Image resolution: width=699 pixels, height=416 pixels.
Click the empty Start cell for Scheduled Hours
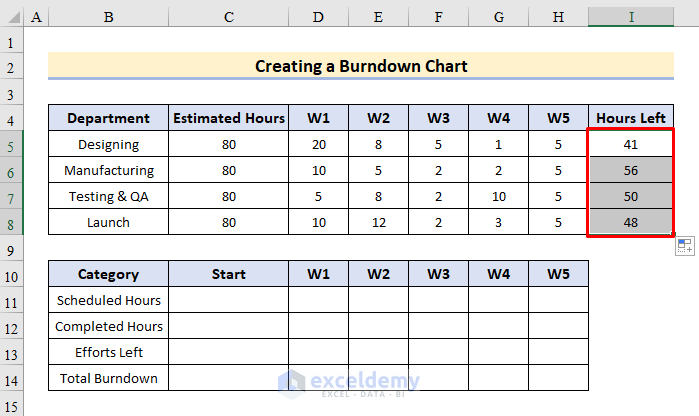(x=229, y=300)
